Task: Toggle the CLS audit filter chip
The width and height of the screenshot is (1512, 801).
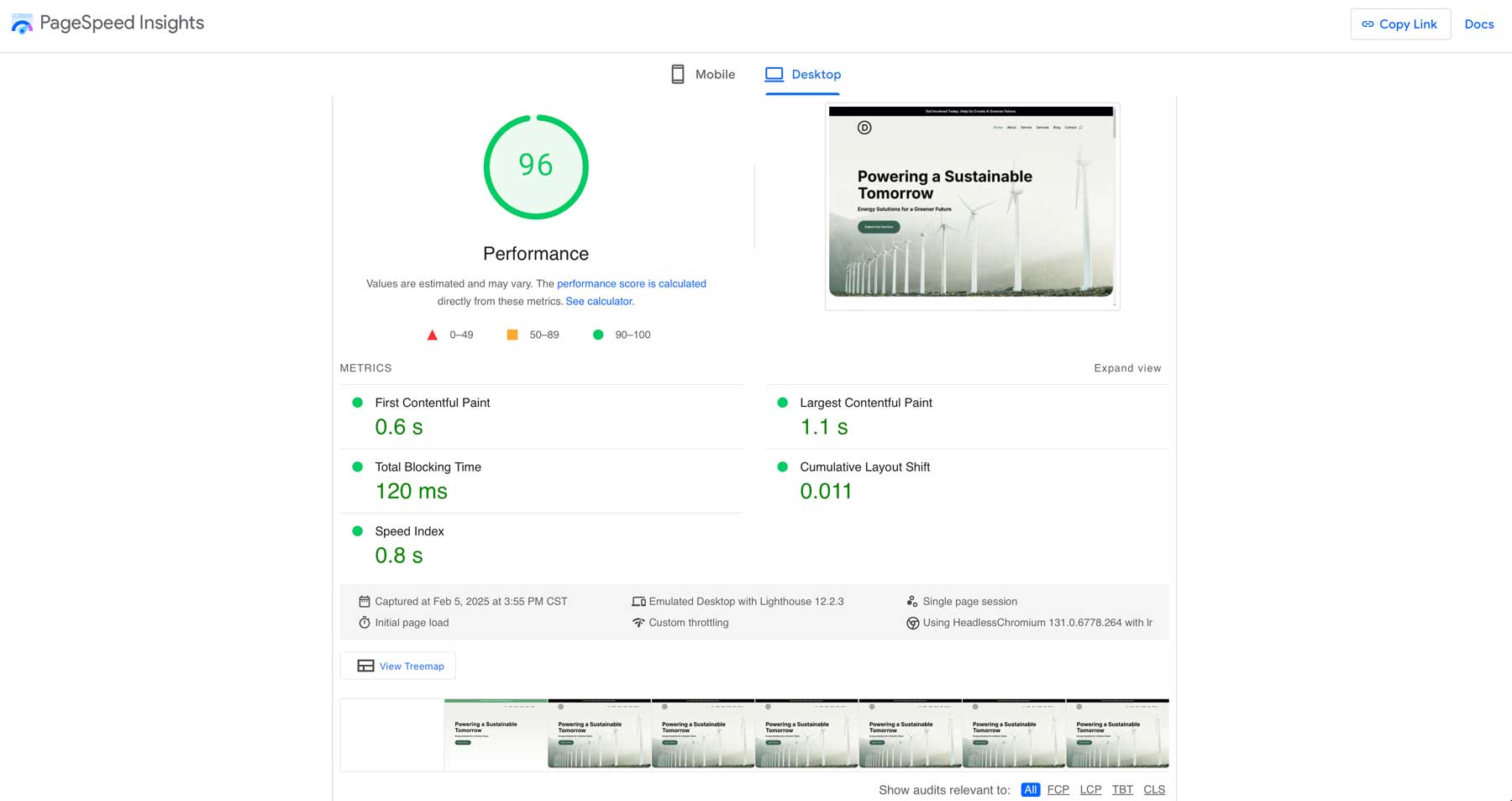Action: (x=1154, y=789)
